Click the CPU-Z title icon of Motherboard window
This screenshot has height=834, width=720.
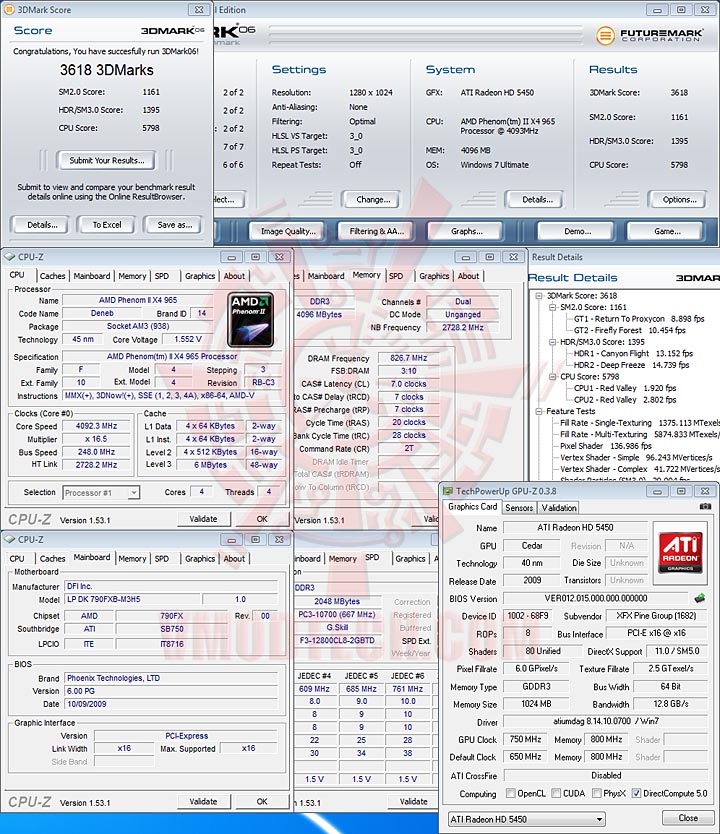(x=10, y=539)
